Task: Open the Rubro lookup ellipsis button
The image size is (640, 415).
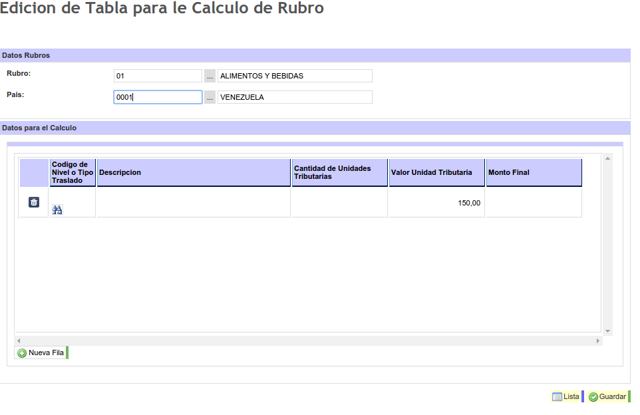Action: click(x=210, y=76)
